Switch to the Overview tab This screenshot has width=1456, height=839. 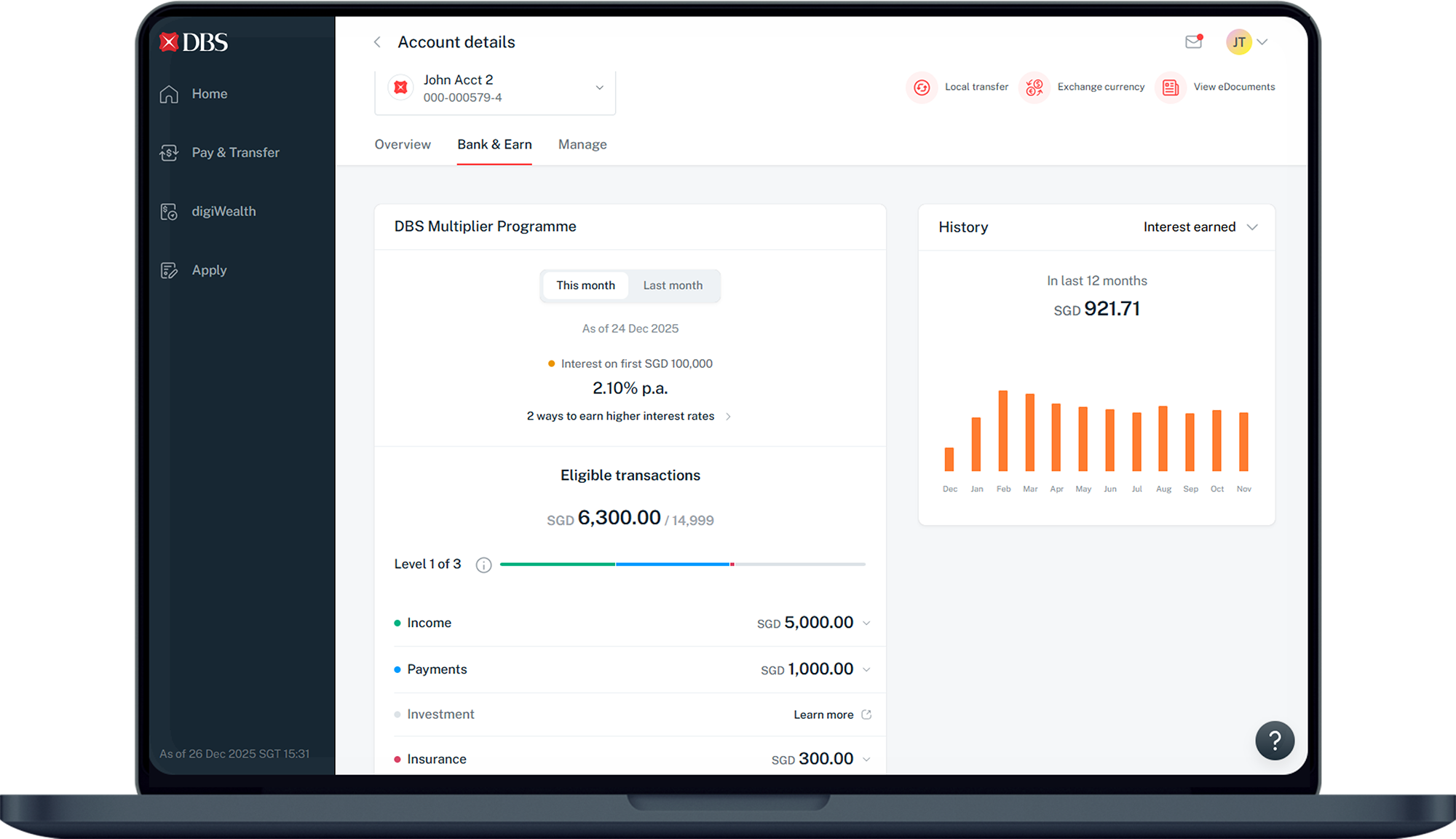pyautogui.click(x=403, y=144)
